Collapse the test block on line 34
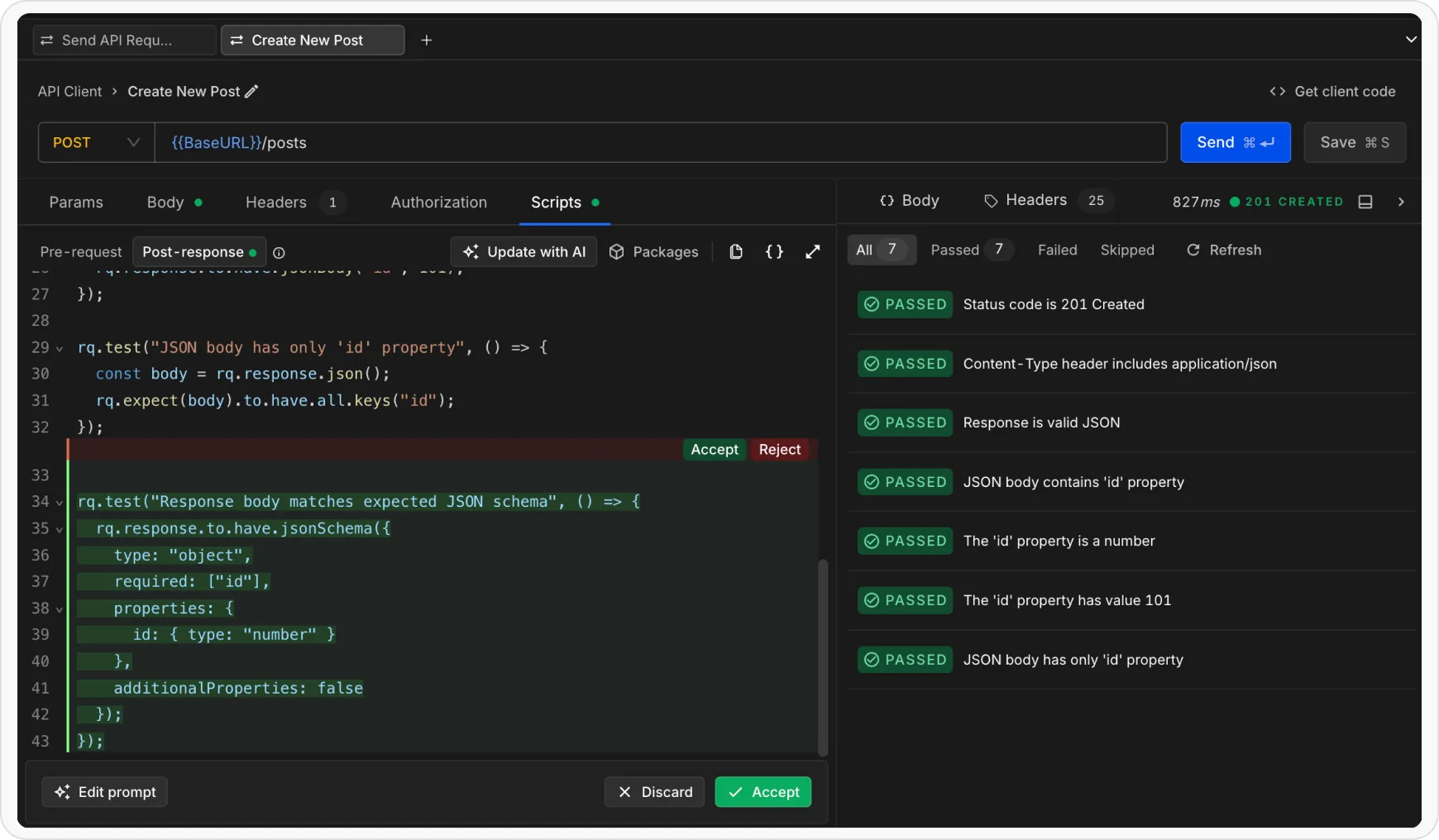Image resolution: width=1439 pixels, height=840 pixels. click(x=58, y=502)
